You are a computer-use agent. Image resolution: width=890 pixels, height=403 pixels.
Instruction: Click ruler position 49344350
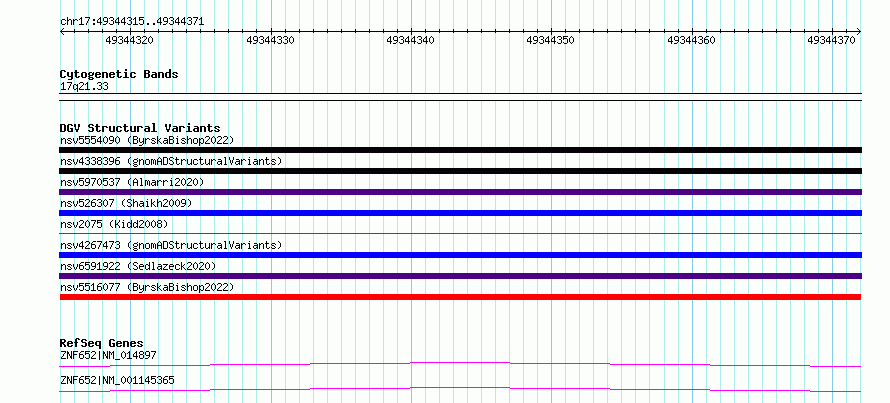pos(551,40)
